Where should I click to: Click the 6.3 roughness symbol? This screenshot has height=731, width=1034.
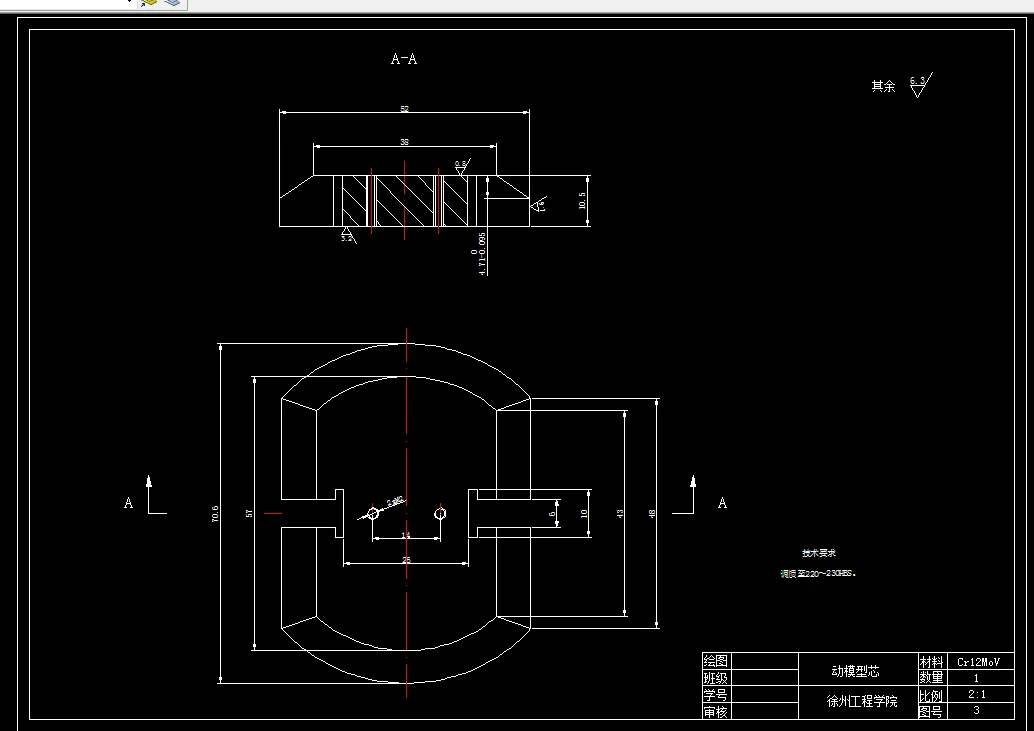(921, 85)
